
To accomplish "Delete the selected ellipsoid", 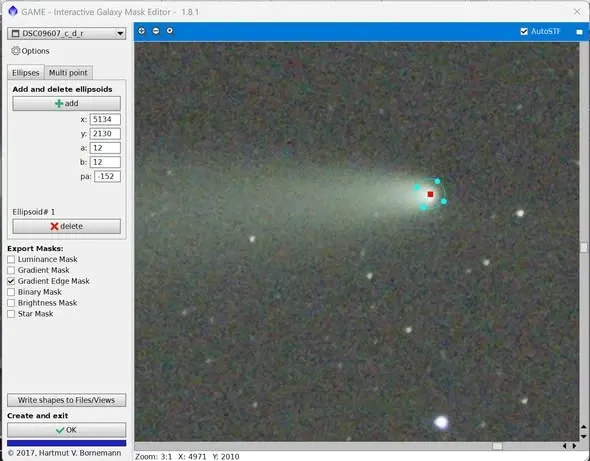I will (x=67, y=226).
